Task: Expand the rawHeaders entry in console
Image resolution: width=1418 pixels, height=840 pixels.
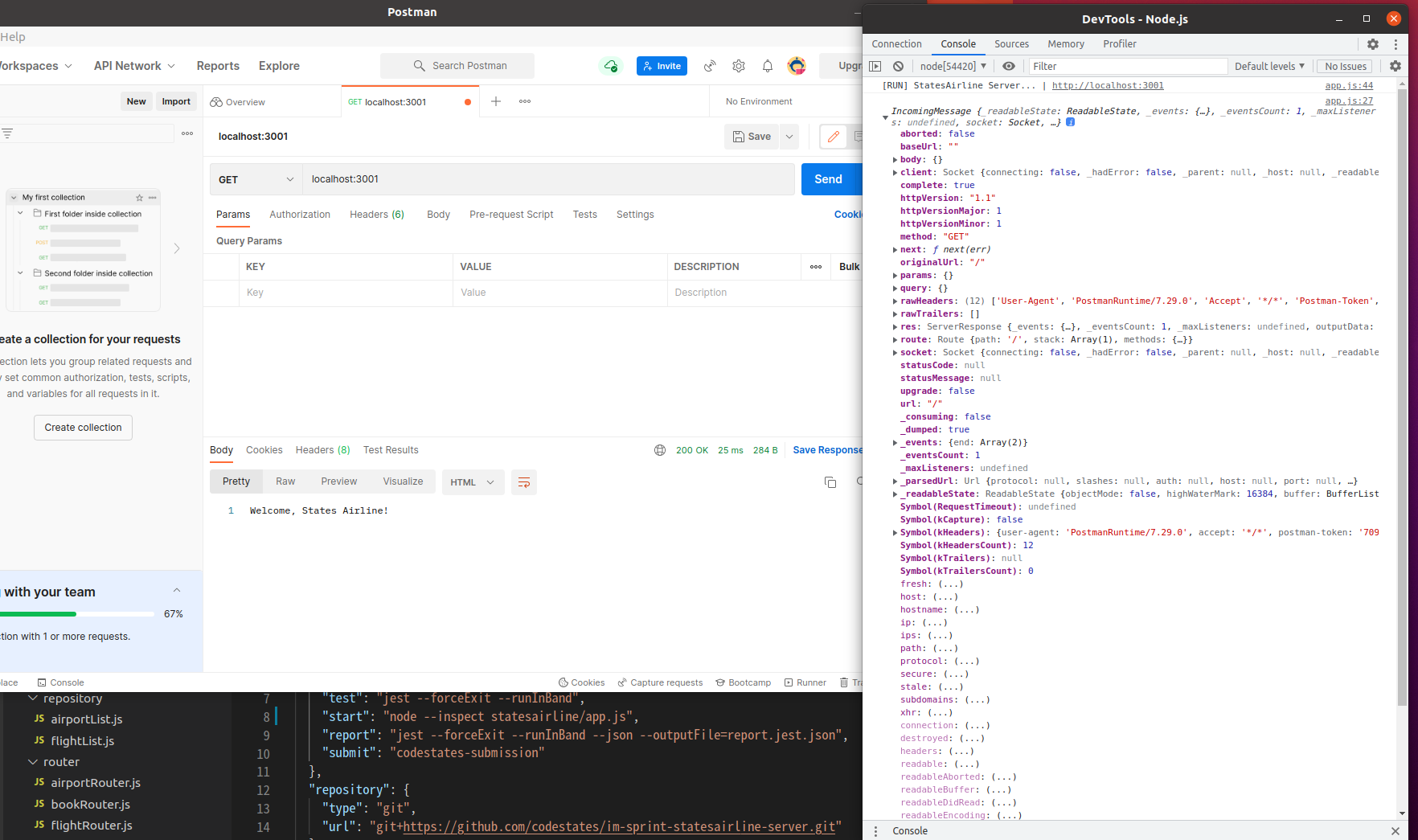Action: 895,301
